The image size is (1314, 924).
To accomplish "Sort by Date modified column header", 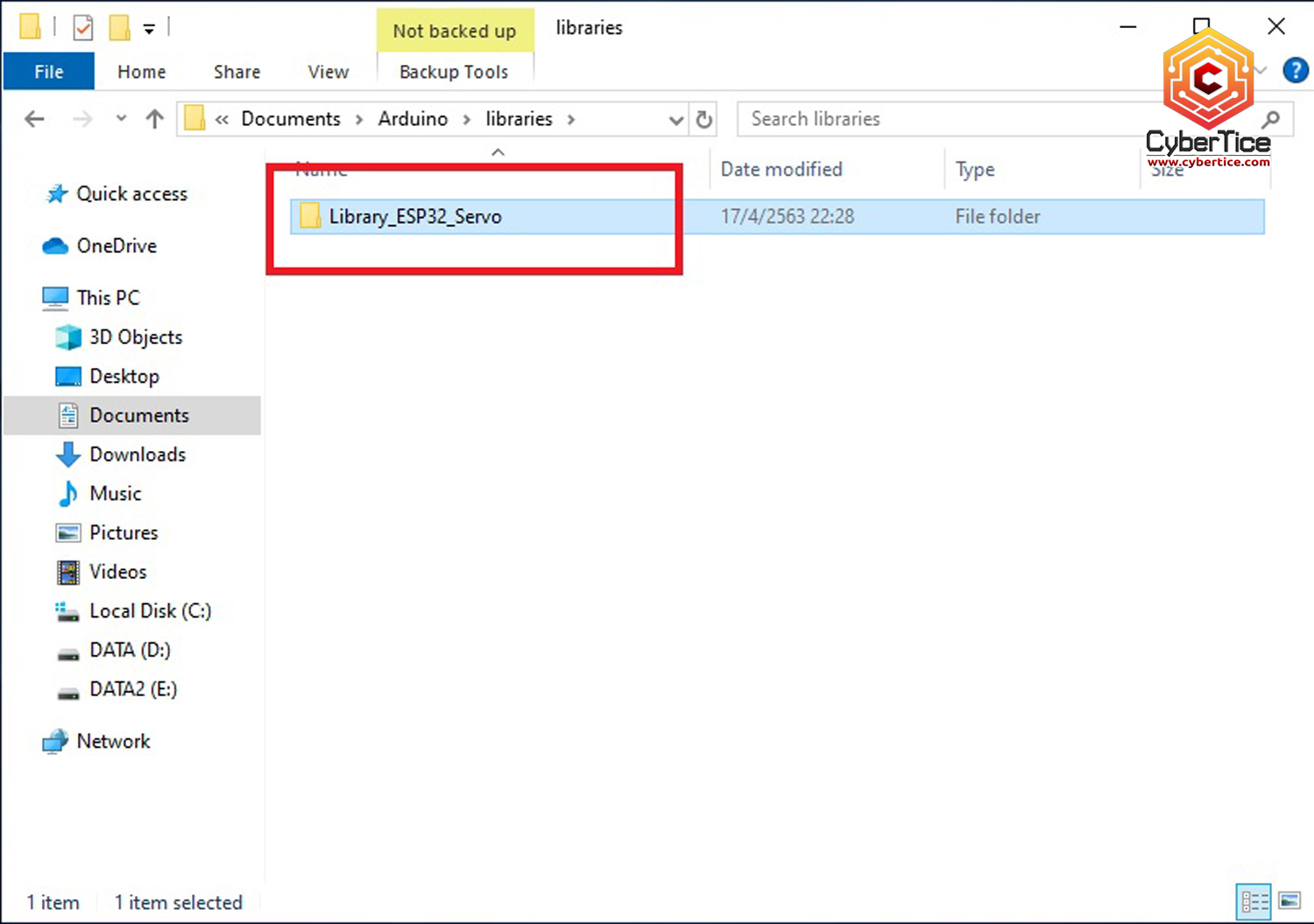I will click(781, 169).
